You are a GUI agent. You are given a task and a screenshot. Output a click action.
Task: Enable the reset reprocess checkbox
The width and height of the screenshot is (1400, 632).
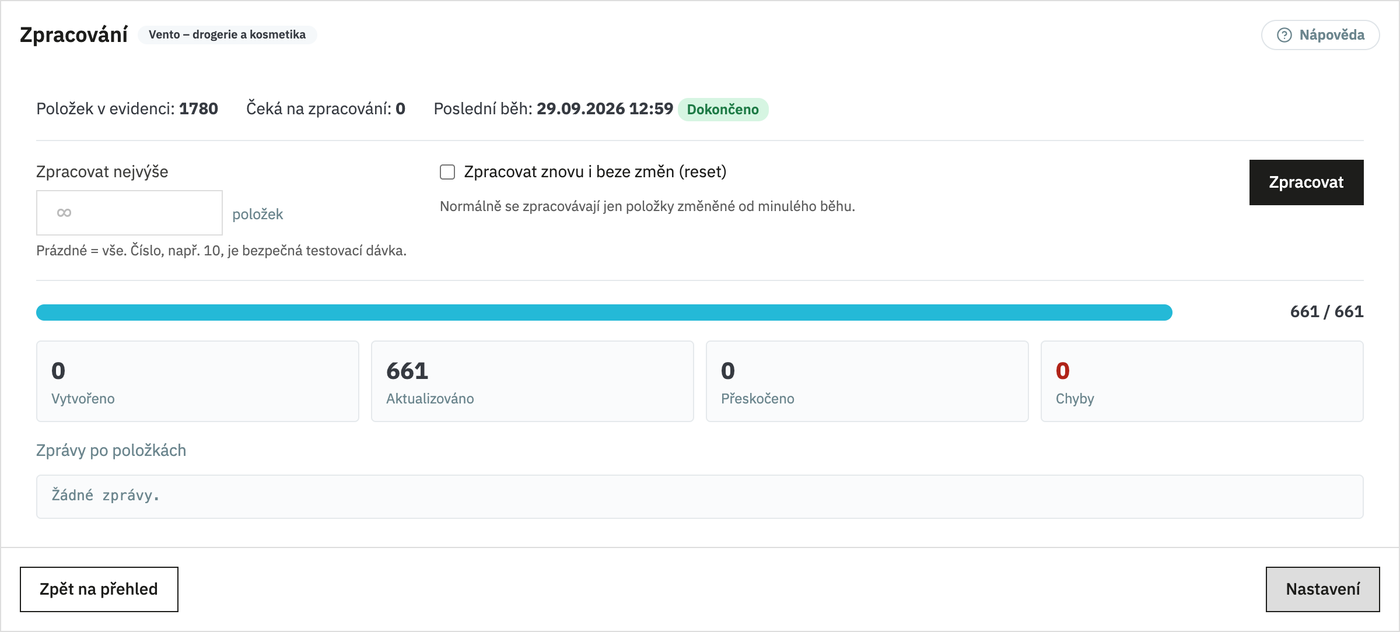pos(448,172)
